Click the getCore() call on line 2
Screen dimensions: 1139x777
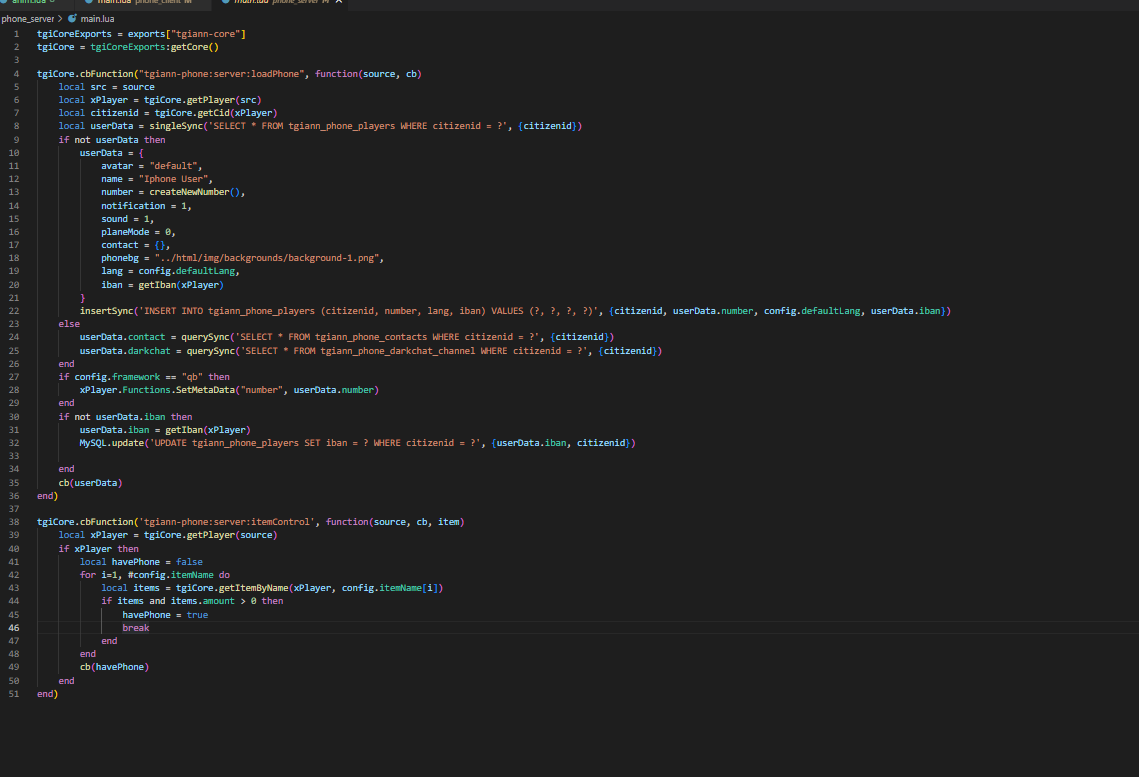pos(195,47)
